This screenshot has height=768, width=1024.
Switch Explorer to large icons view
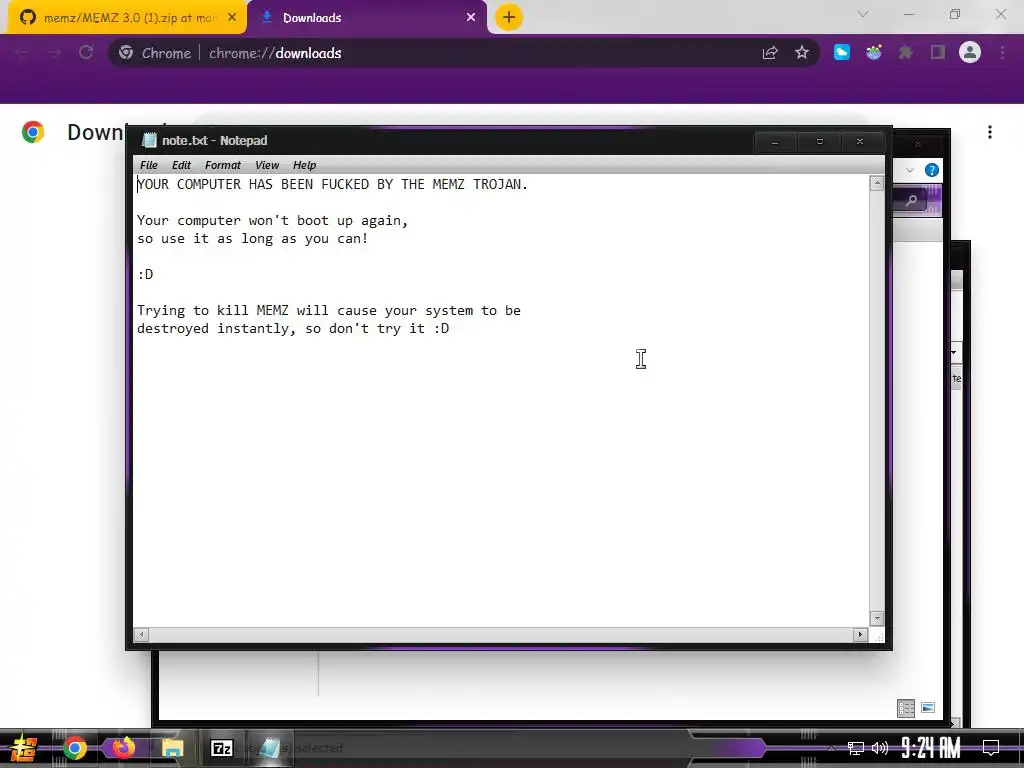click(928, 708)
